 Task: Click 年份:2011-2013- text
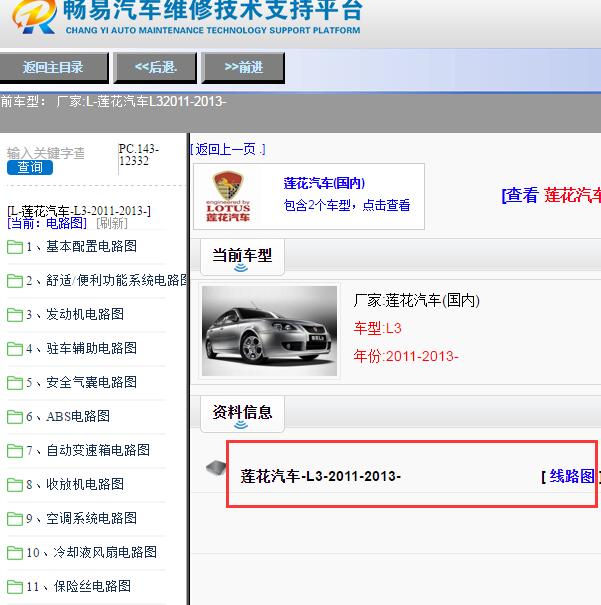tap(406, 356)
